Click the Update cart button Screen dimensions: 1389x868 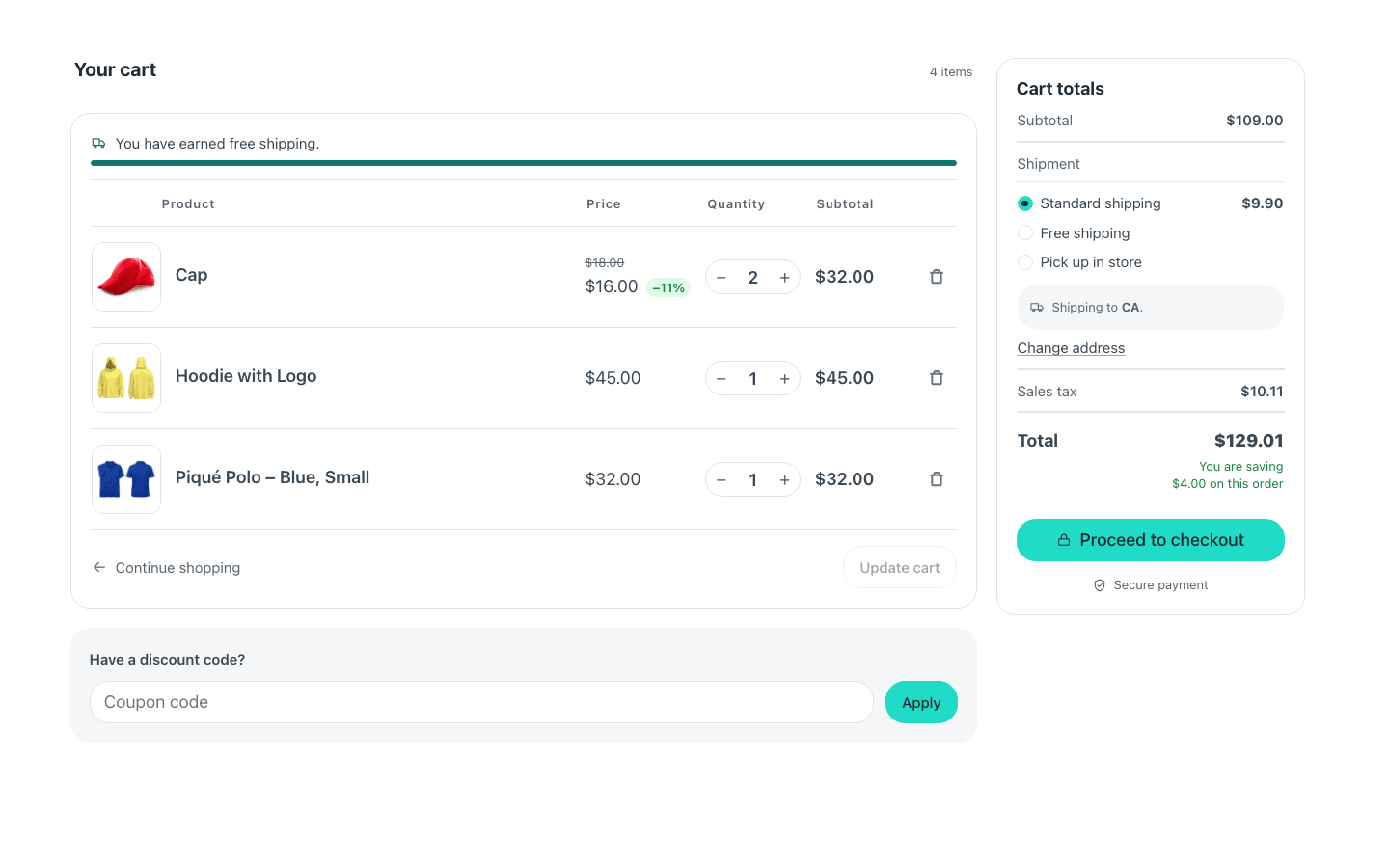point(900,567)
